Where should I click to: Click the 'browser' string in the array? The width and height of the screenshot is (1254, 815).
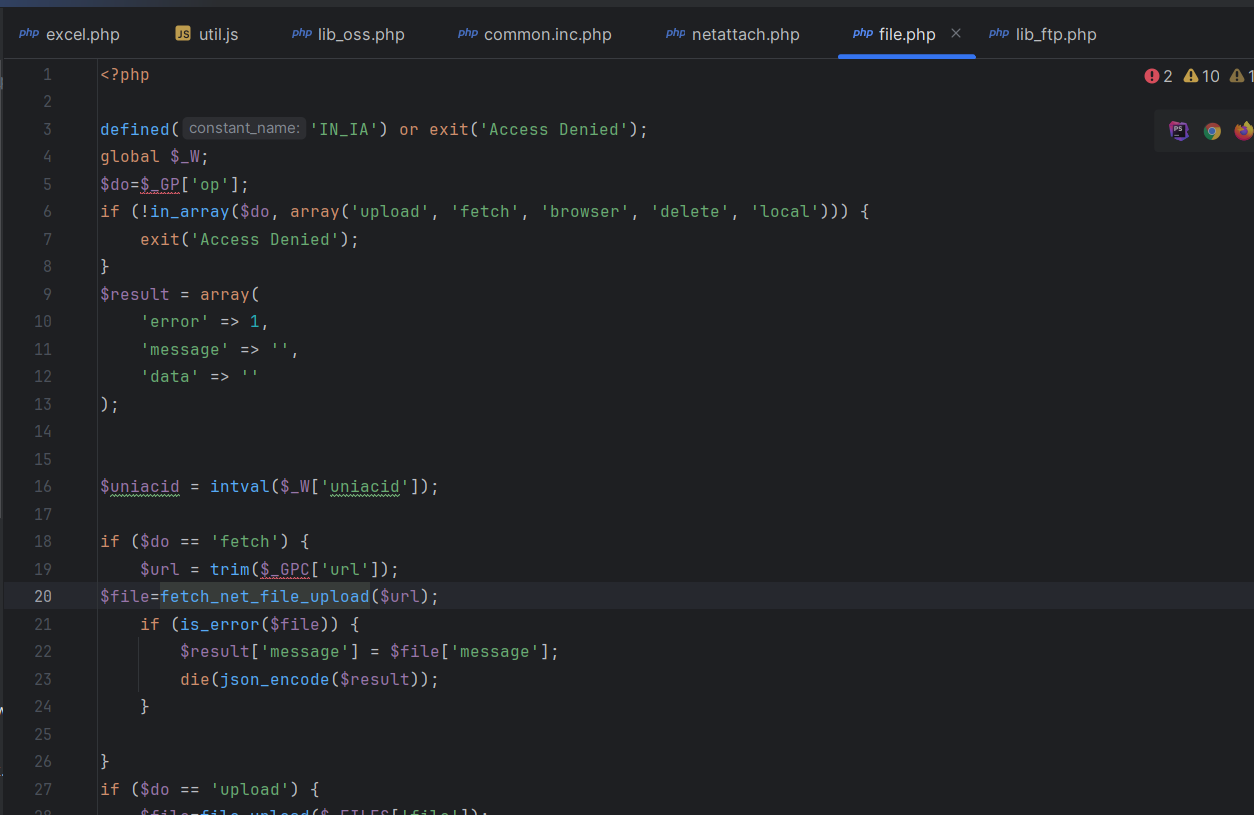585,212
